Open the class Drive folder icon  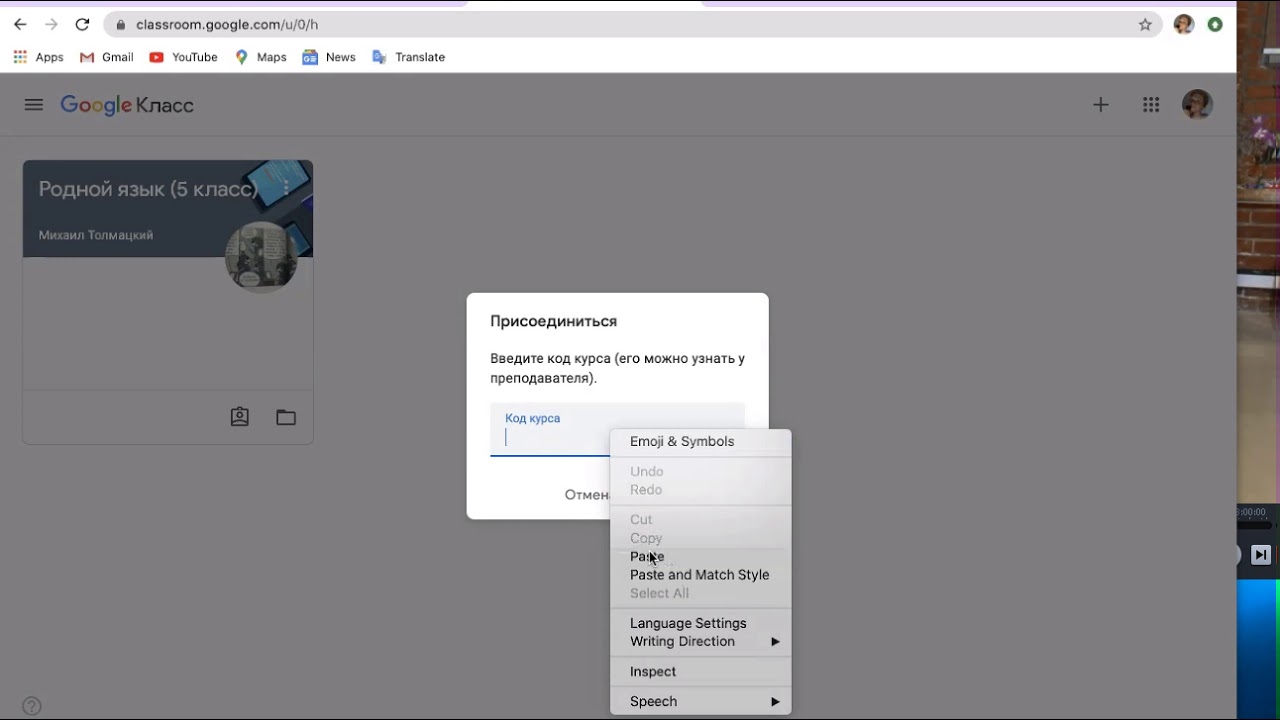tap(286, 417)
